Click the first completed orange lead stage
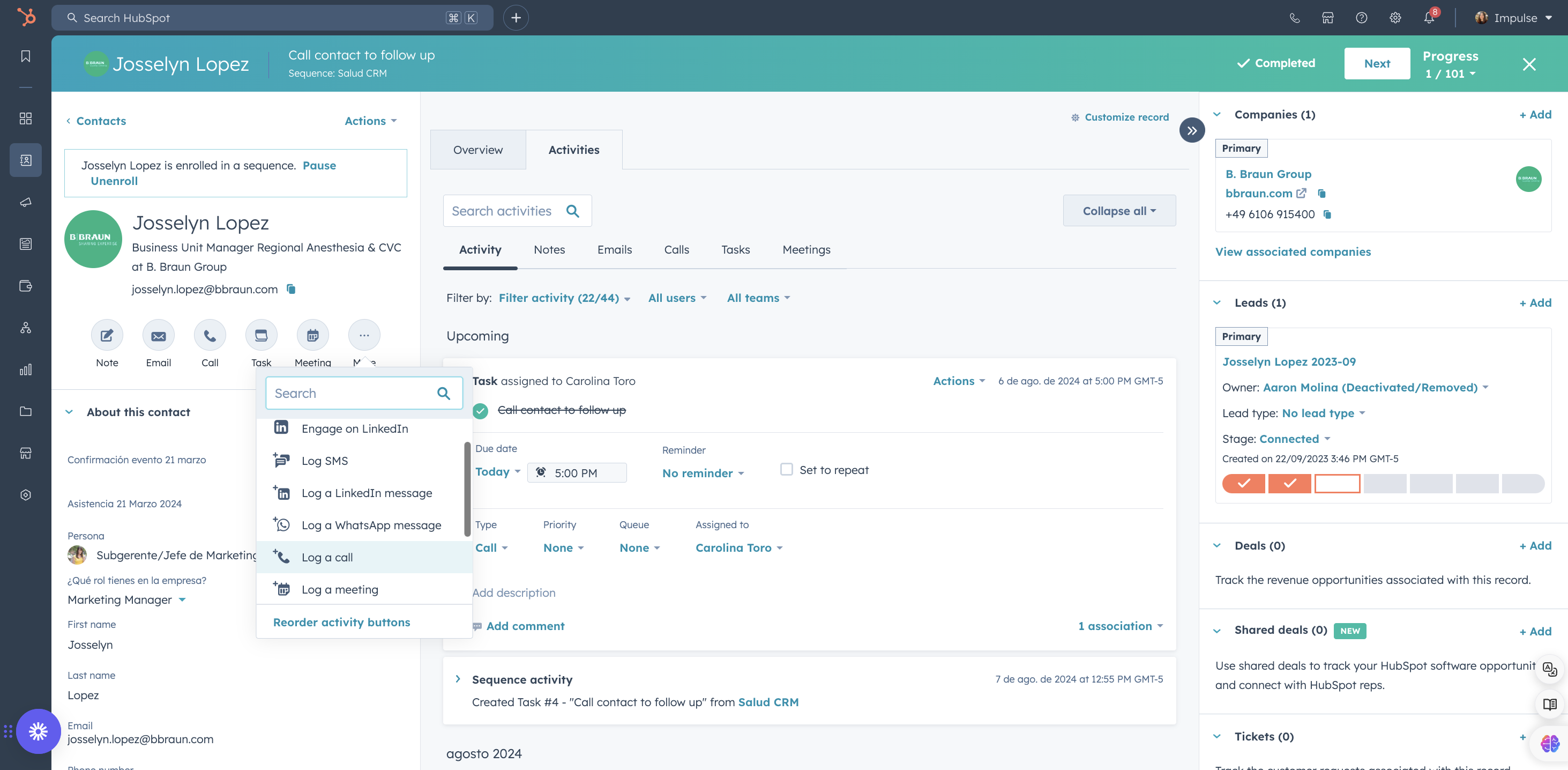Viewport: 1568px width, 770px height. pos(1244,484)
